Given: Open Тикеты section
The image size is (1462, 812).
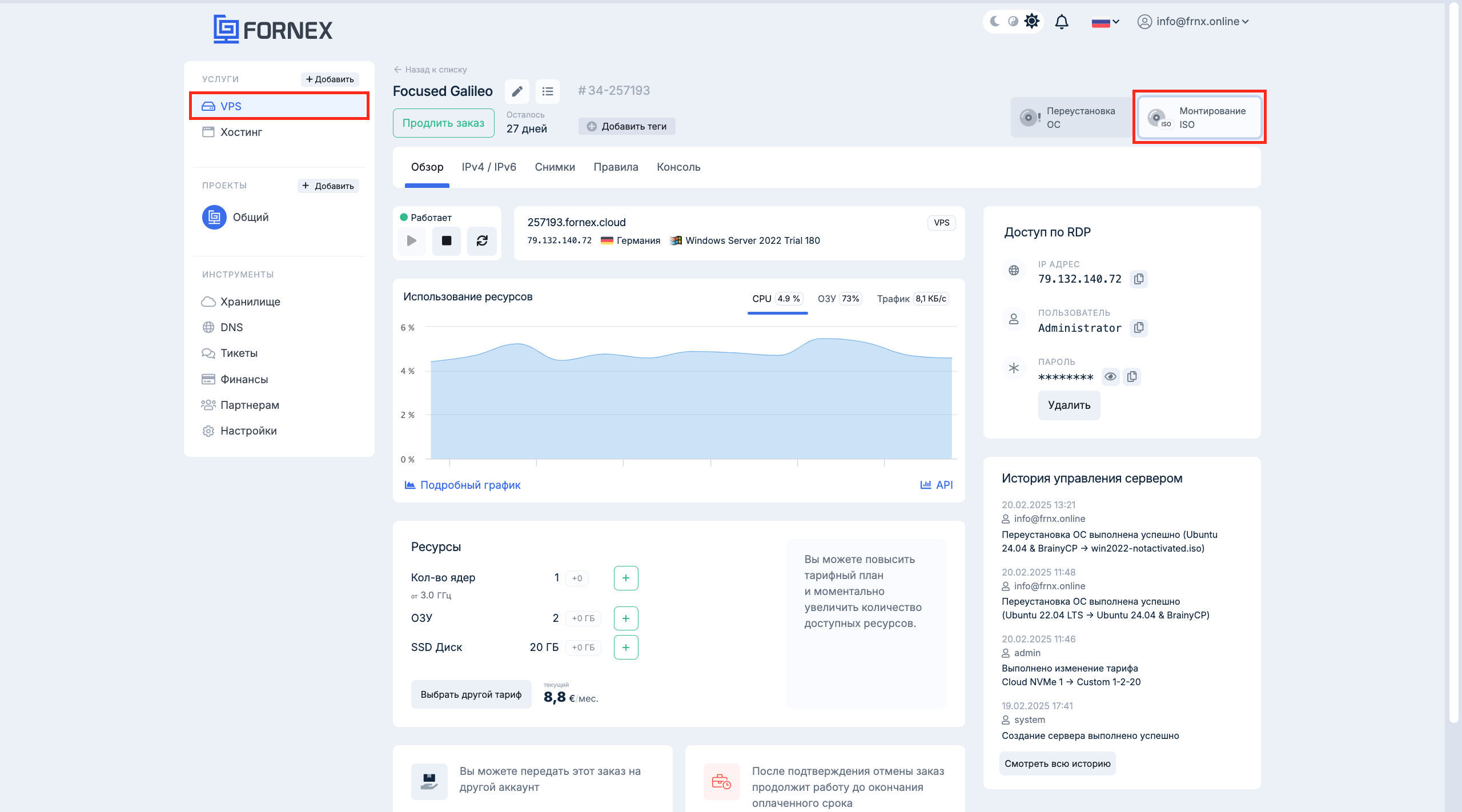Looking at the screenshot, I should coord(230,353).
